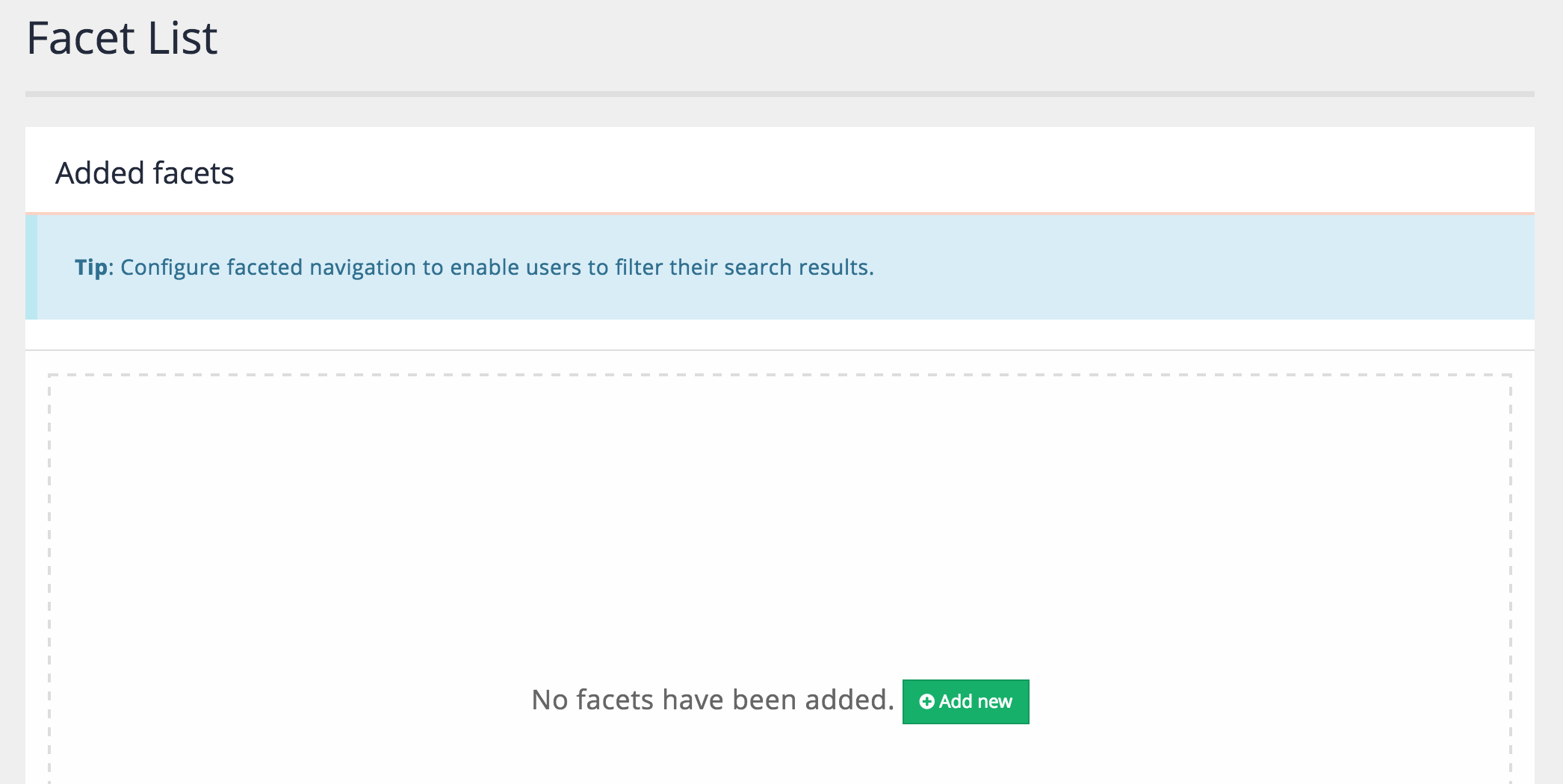Click the bold Tip label

pyautogui.click(x=90, y=267)
